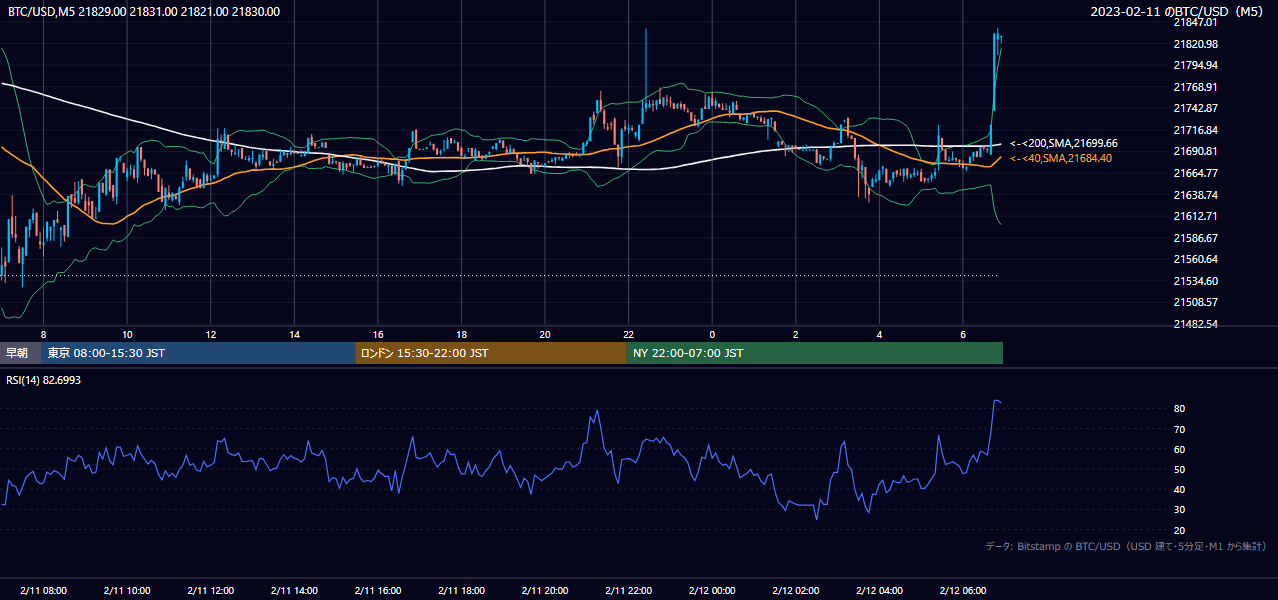Click price axis label 21612.71

click(1196, 216)
